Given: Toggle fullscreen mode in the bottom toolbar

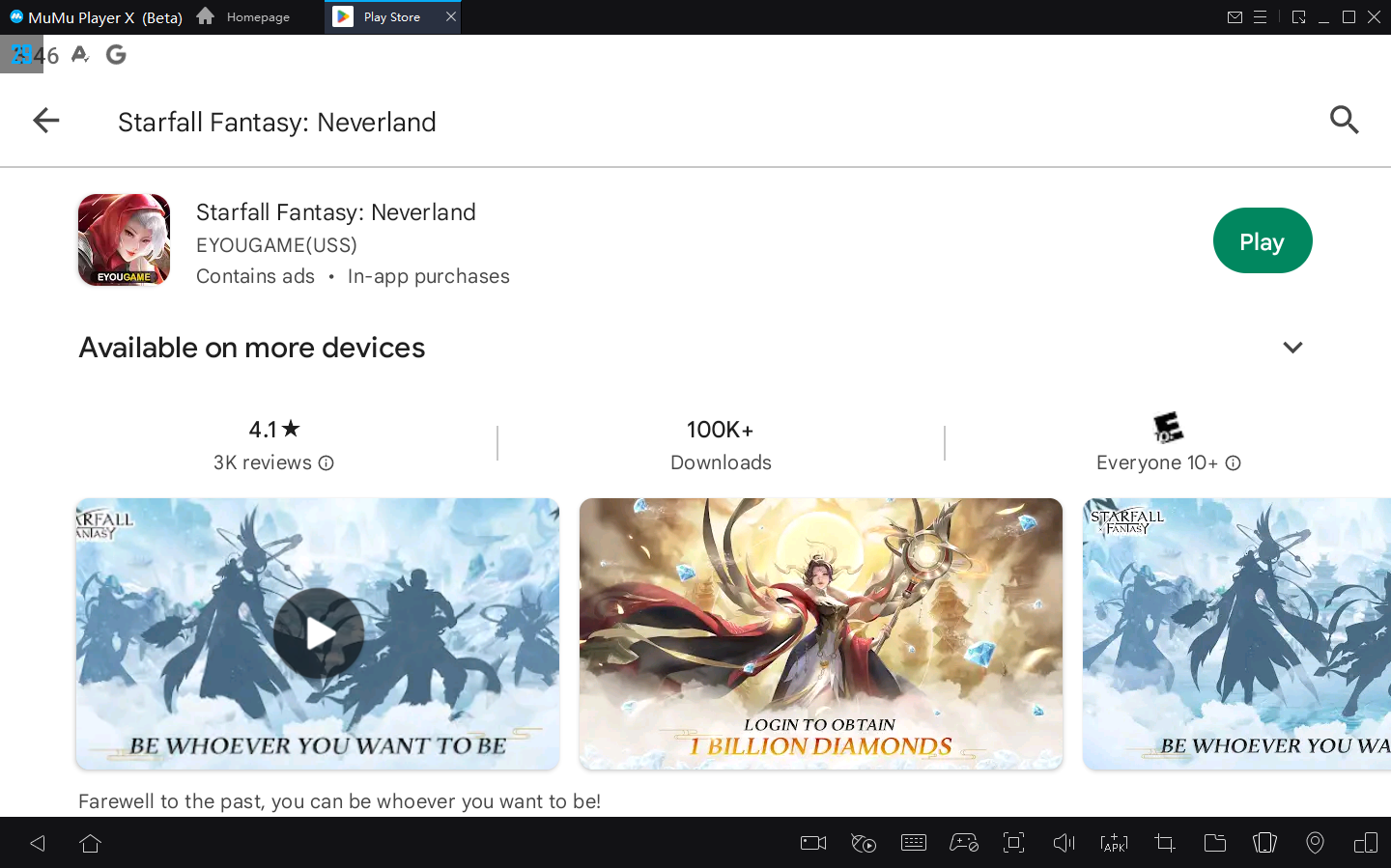Looking at the screenshot, I should (1013, 843).
